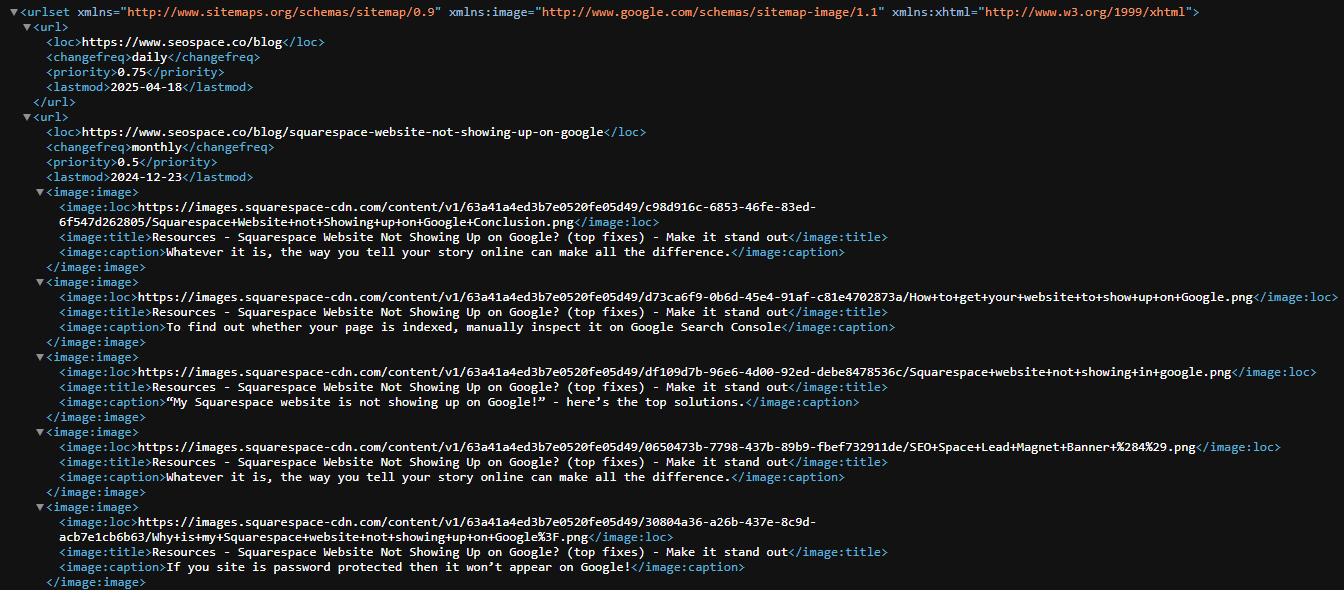This screenshot has height=590, width=1344.
Task: Collapse the root urlset node triangle
Action: [x=12, y=12]
